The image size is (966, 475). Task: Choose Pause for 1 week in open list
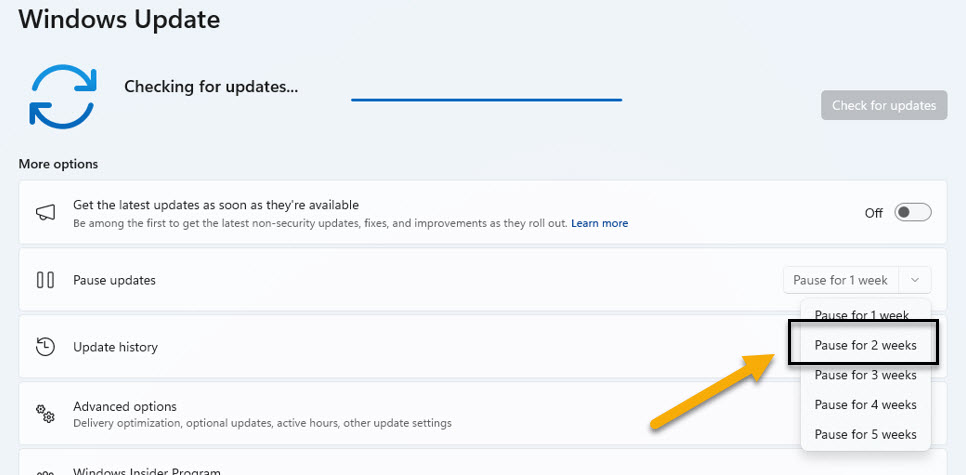point(861,315)
